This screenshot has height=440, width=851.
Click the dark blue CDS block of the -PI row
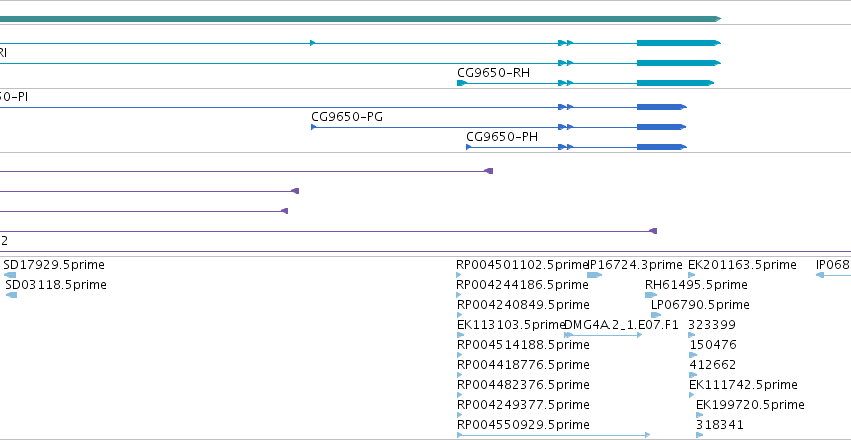(662, 107)
